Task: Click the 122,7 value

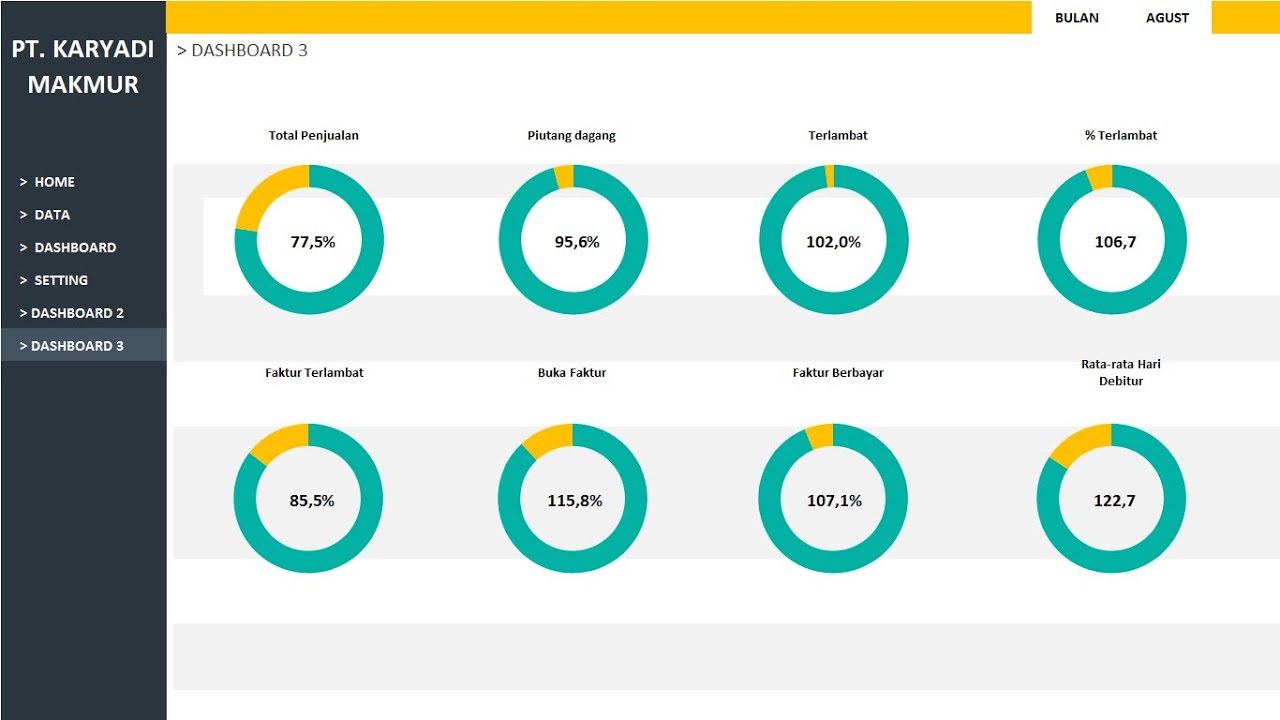Action: (1115, 501)
